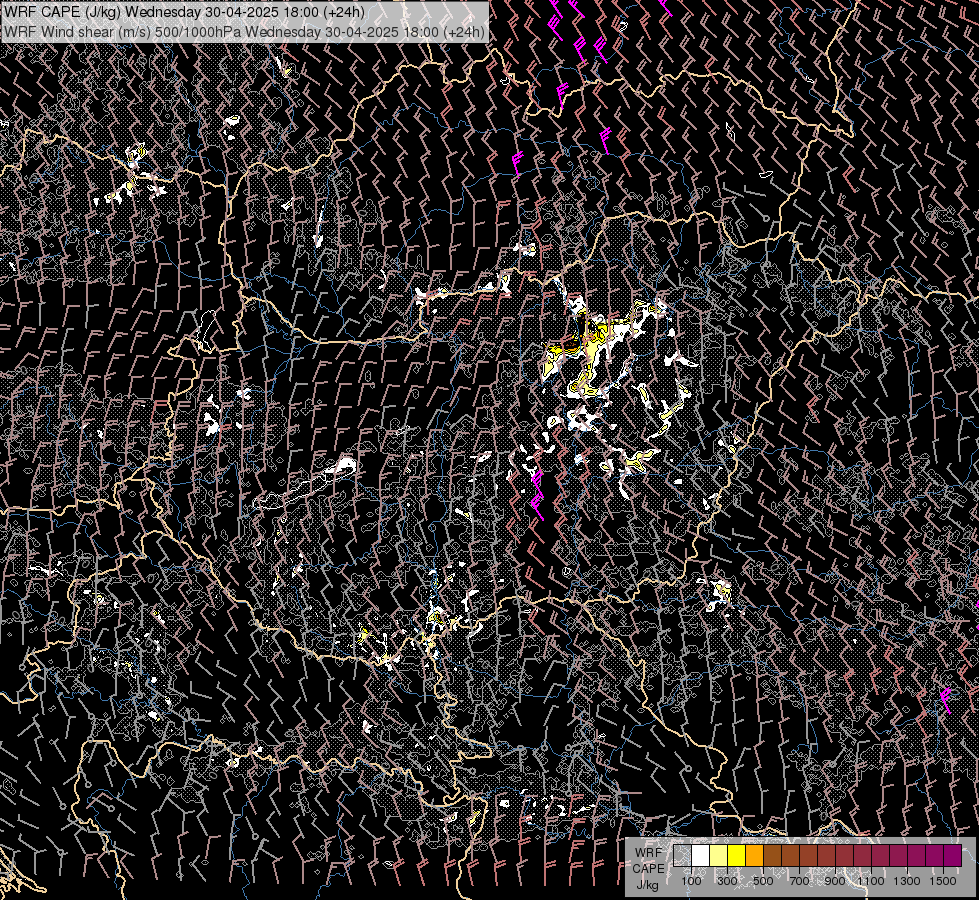Screen dimensions: 979x900
Task: Click the legend value 1100
Action: 871,881
